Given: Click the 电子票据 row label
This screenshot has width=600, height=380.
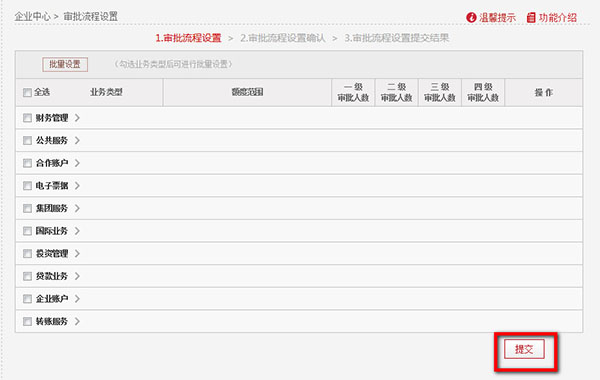Looking at the screenshot, I should pos(52,186).
